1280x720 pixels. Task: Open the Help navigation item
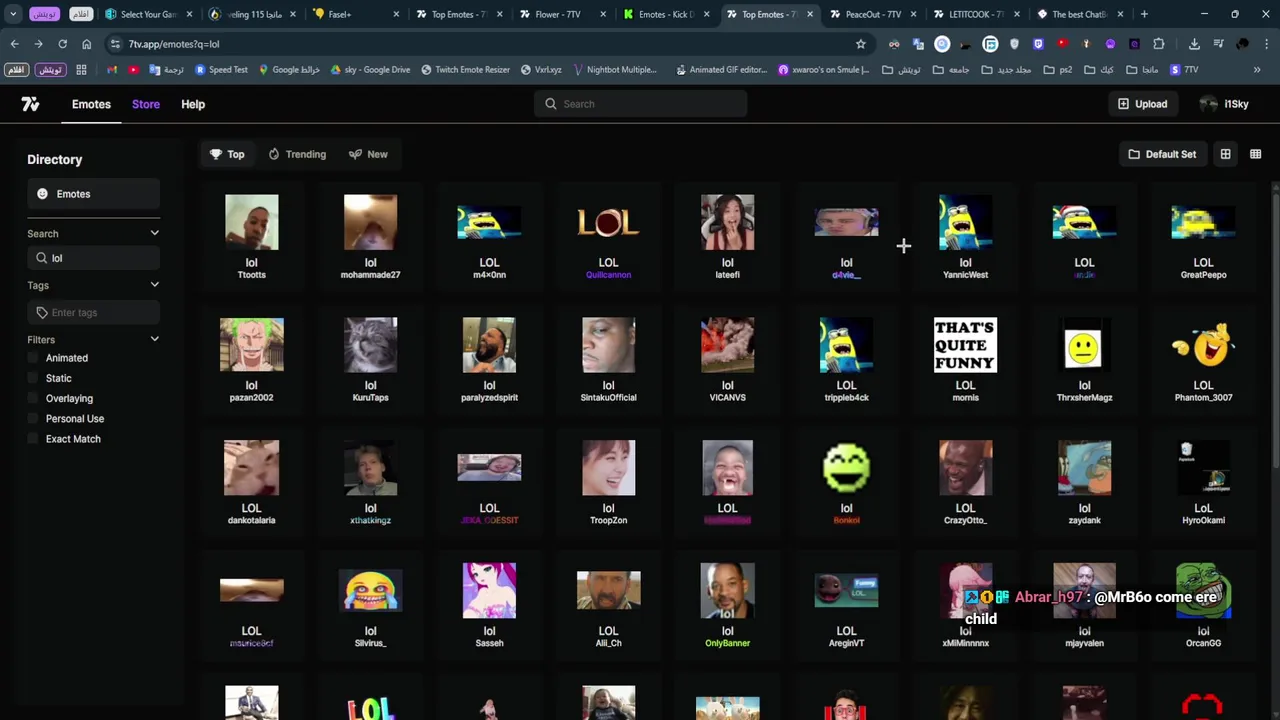[x=193, y=104]
